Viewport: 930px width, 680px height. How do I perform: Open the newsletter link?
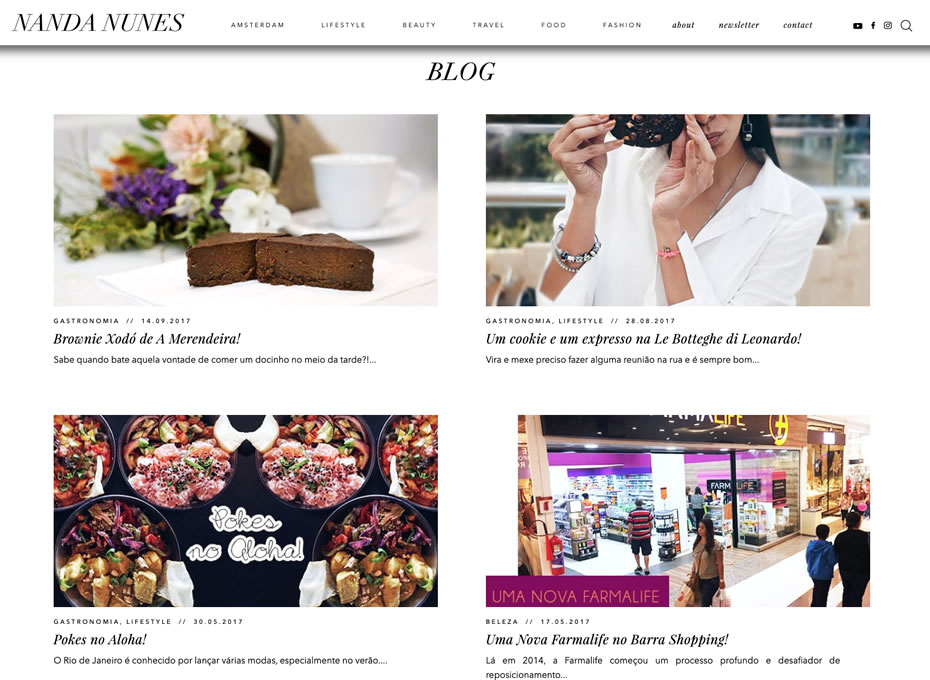739,25
